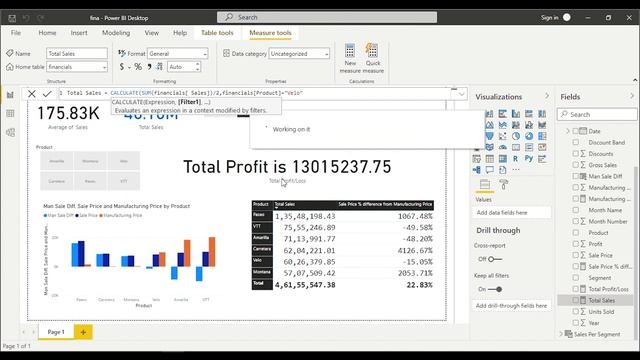Screen dimensions: 640x360
Task: Add a new report page
Action: [83, 332]
